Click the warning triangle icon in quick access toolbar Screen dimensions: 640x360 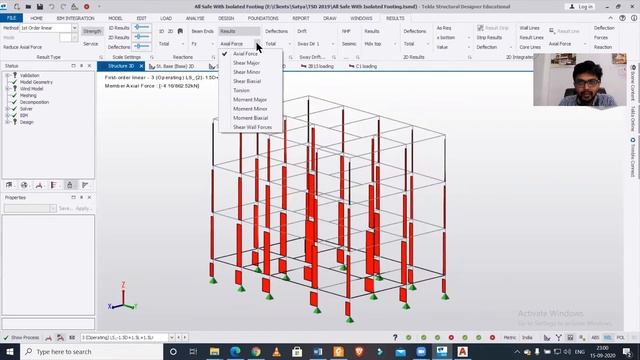(74, 7)
